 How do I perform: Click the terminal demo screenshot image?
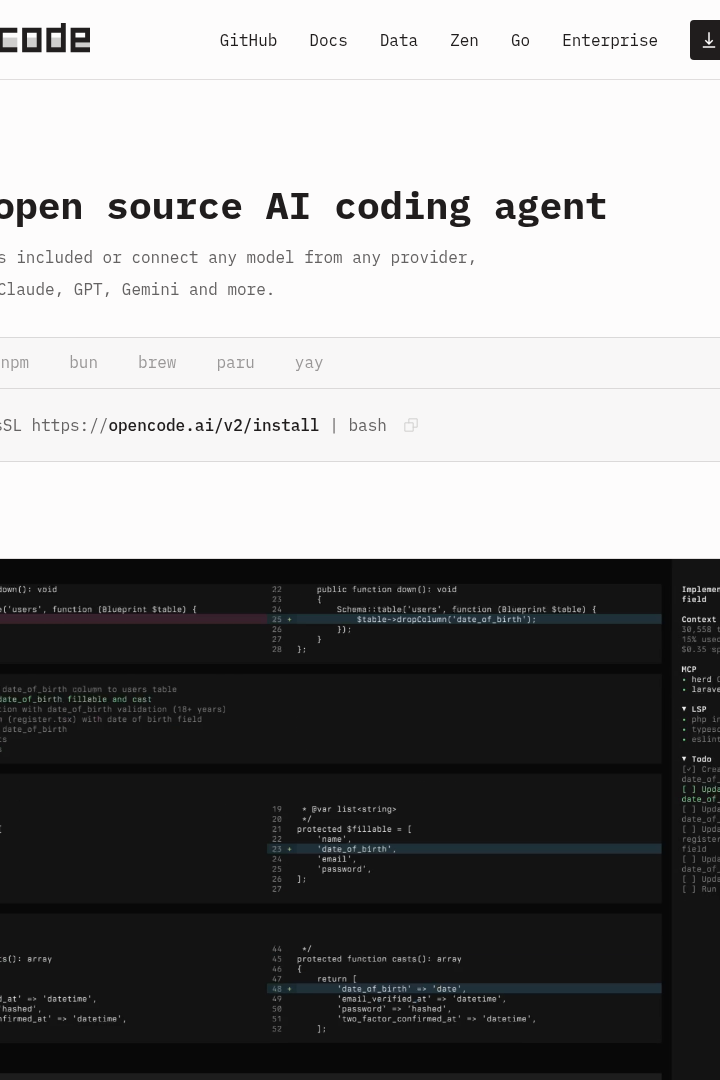tap(360, 819)
